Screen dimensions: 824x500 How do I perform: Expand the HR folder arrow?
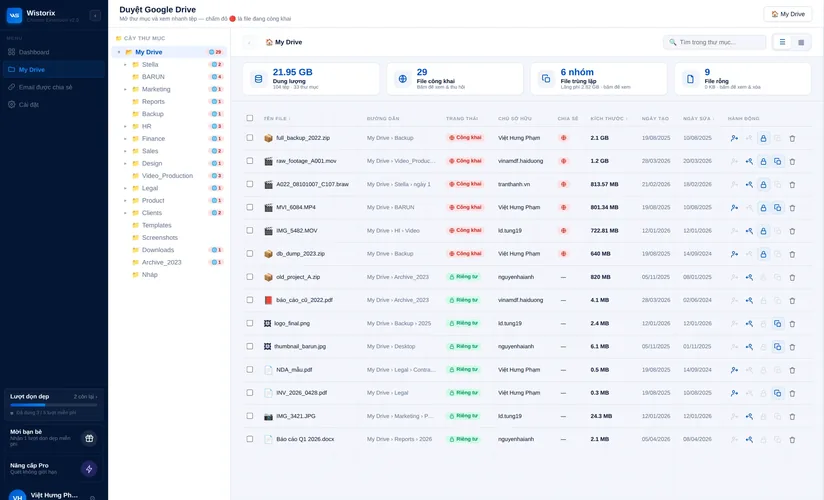point(125,126)
